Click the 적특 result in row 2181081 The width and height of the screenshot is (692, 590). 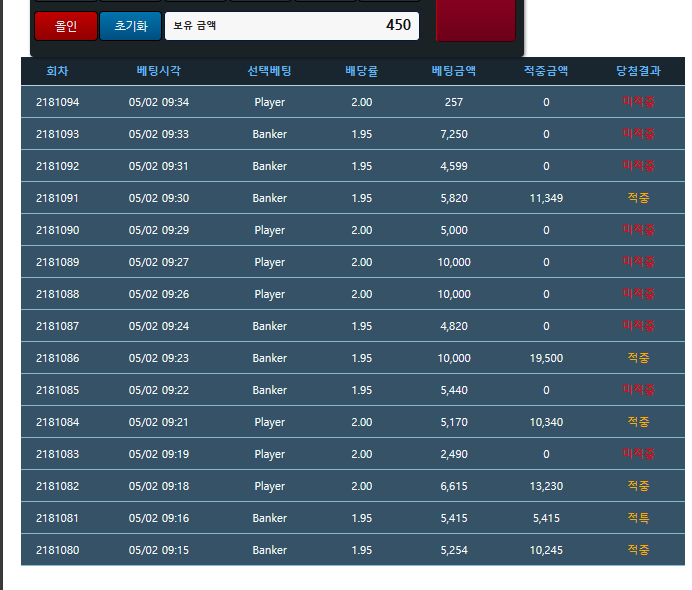(x=638, y=518)
